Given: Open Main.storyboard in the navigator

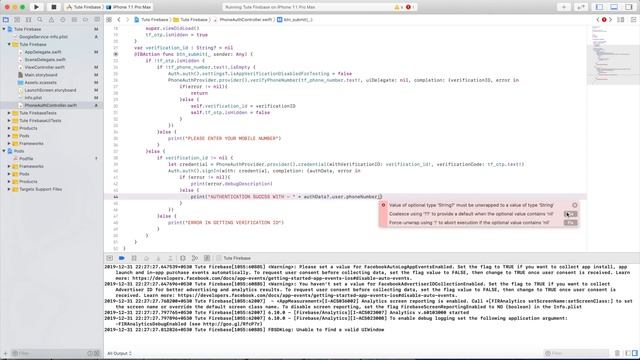Looking at the screenshot, I should [40, 75].
